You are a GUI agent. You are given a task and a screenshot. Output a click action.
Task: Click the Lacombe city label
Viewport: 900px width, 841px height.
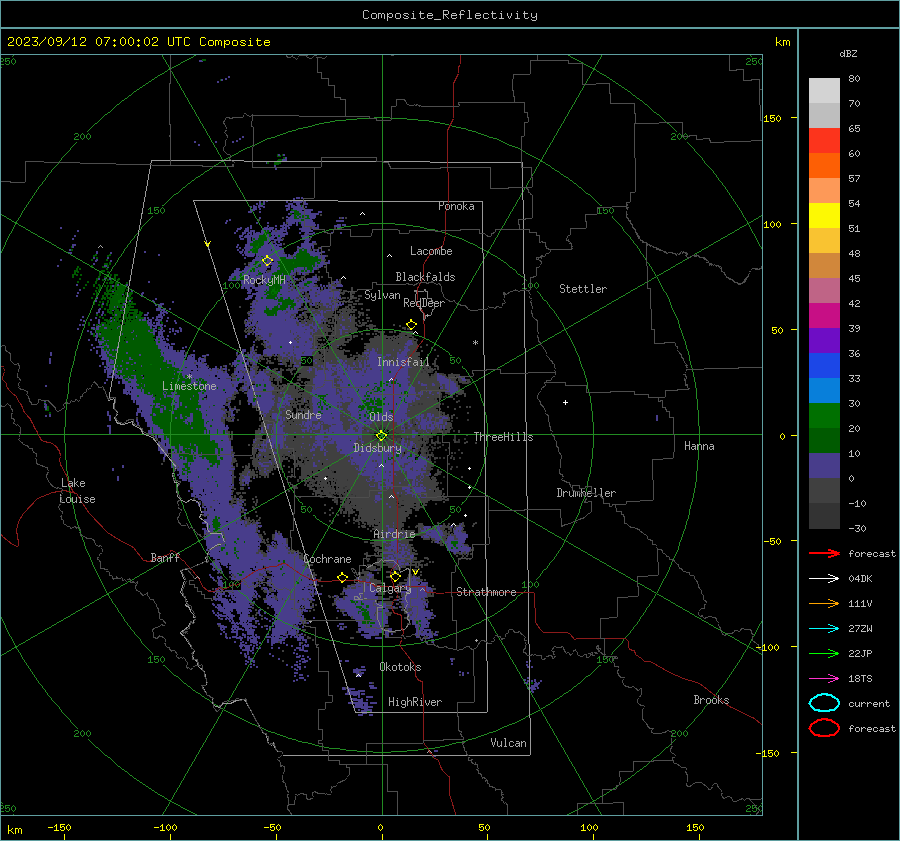(431, 251)
